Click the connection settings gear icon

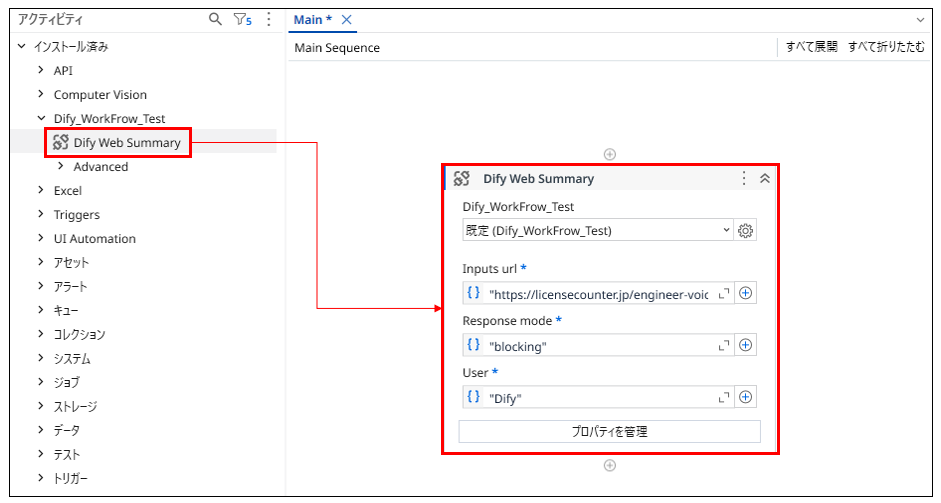click(x=745, y=231)
